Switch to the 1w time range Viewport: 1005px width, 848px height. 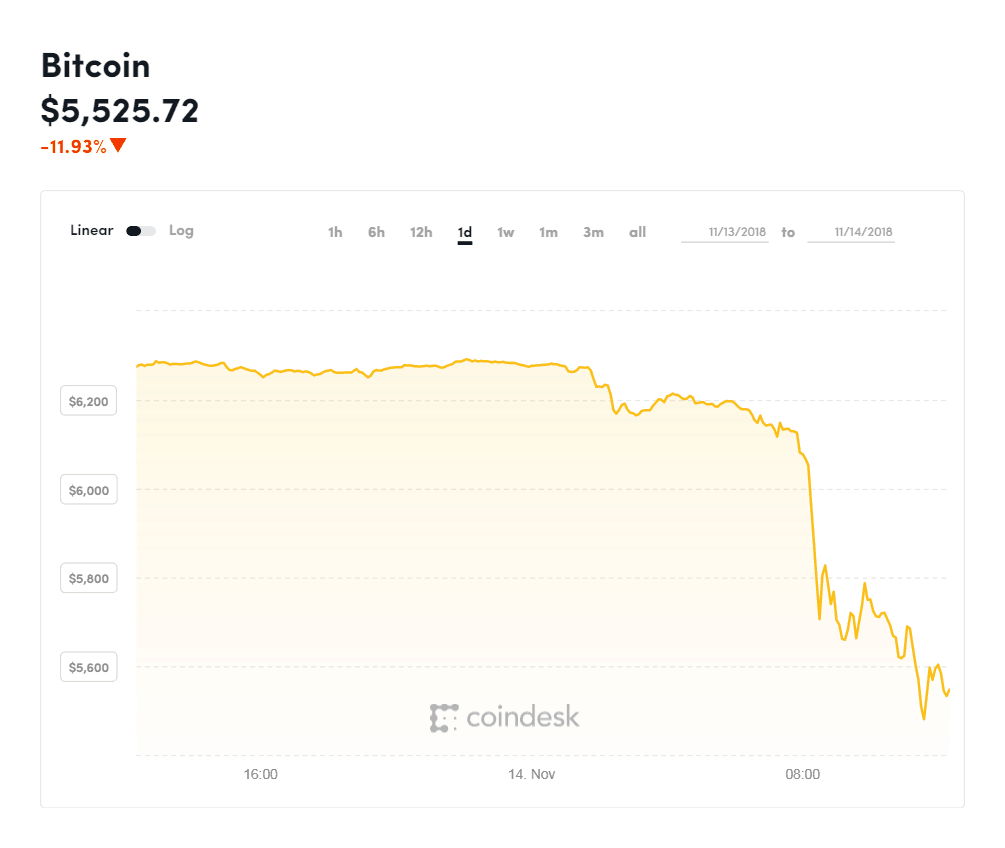[x=506, y=232]
